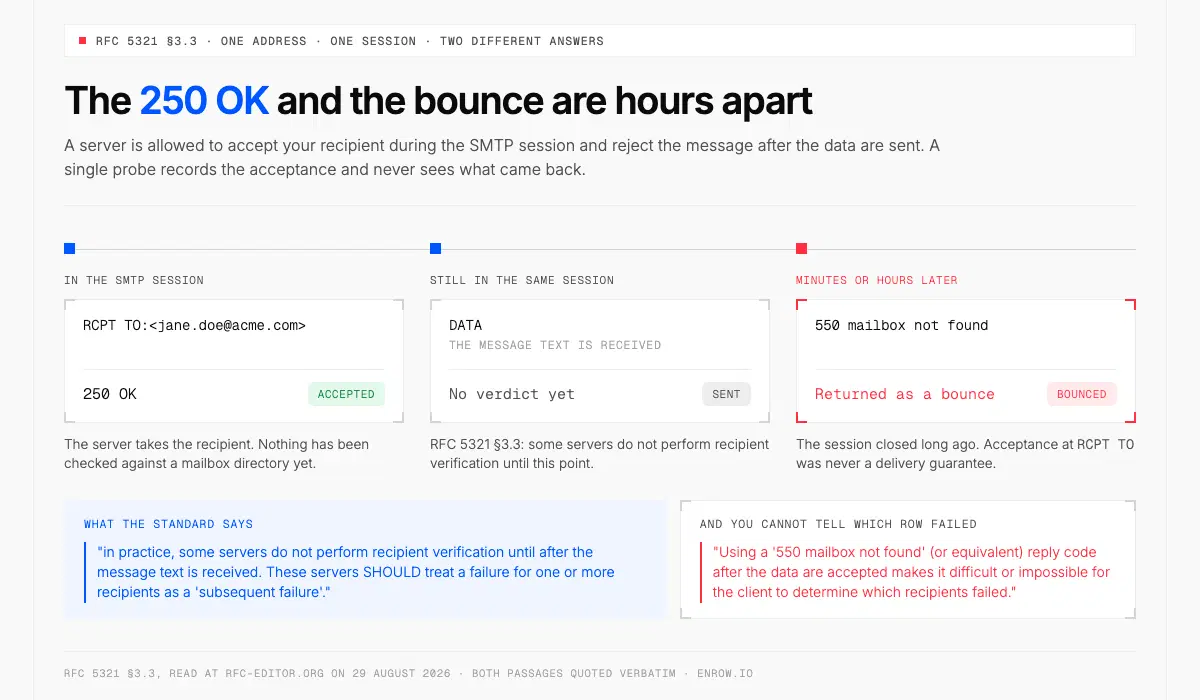Click the blue "250 OK" in the headline
This screenshot has height=700, width=1200.
point(204,101)
